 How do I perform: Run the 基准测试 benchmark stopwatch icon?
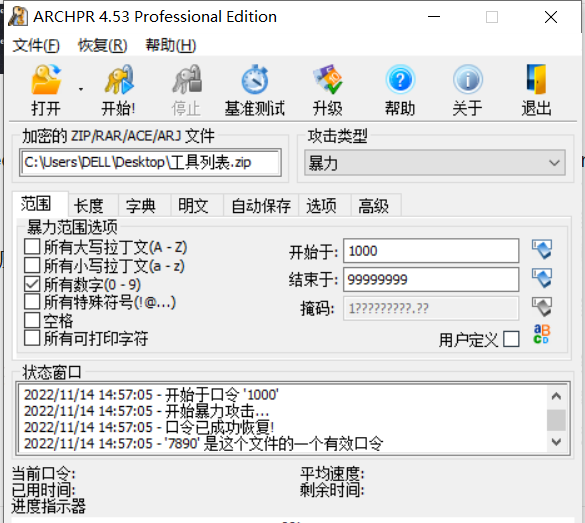pyautogui.click(x=255, y=79)
